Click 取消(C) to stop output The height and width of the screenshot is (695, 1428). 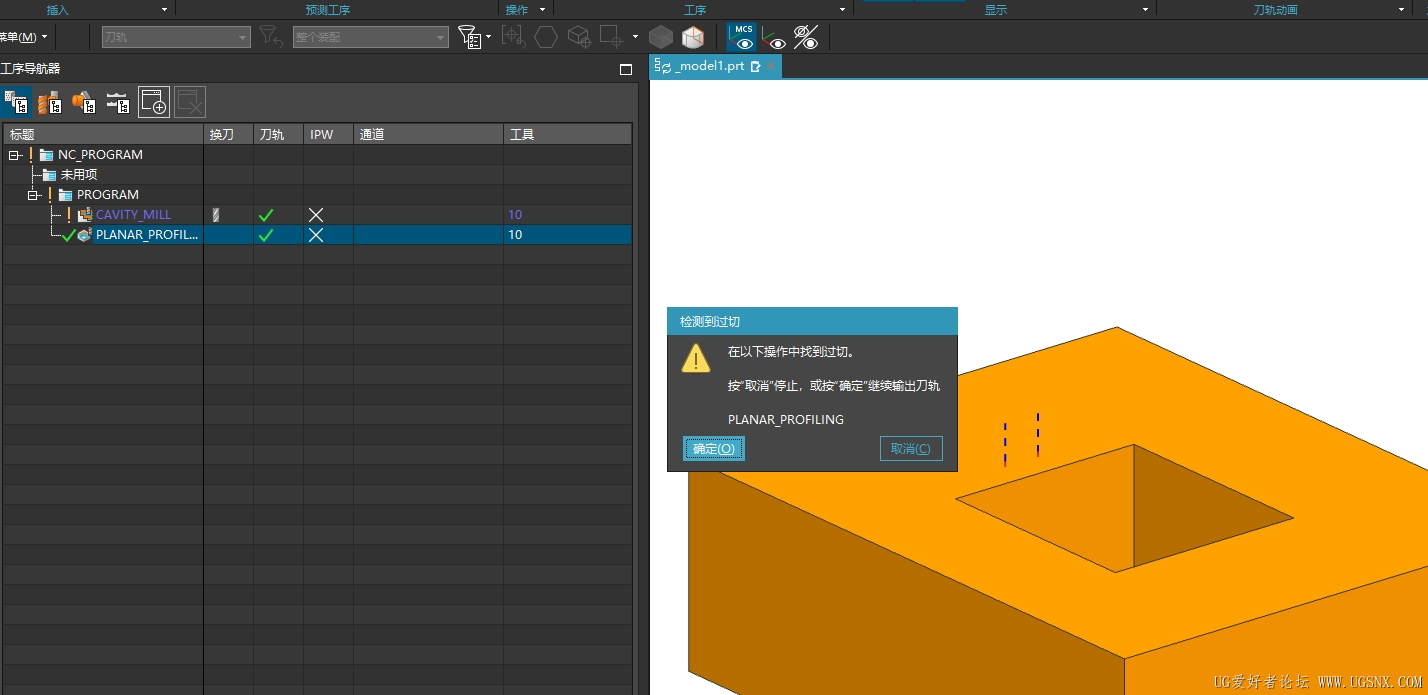[x=911, y=449]
